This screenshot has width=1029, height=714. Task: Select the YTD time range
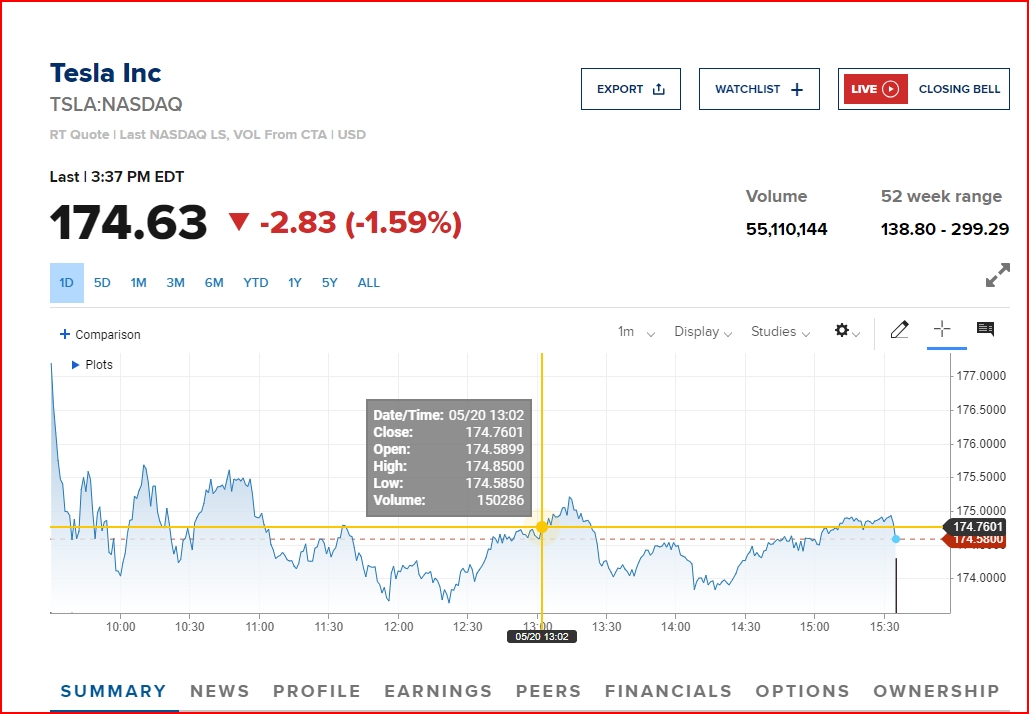click(x=255, y=283)
